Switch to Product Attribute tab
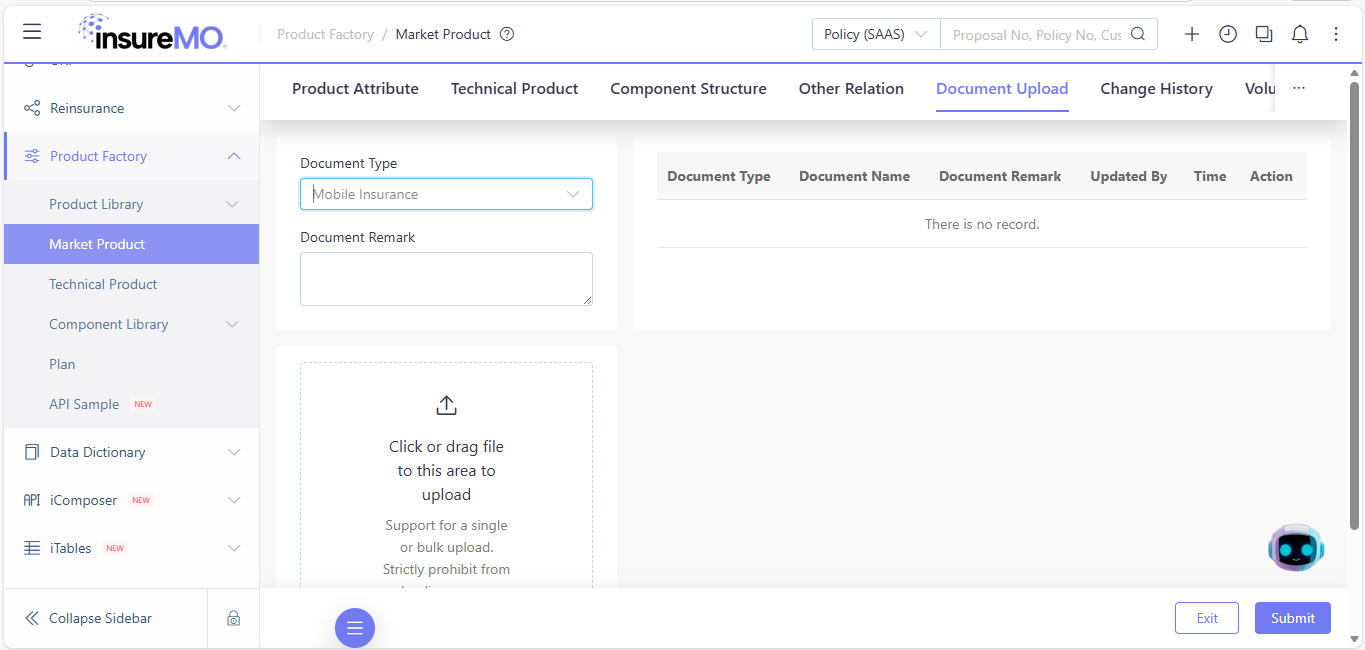The width and height of the screenshot is (1365, 650). point(355,88)
